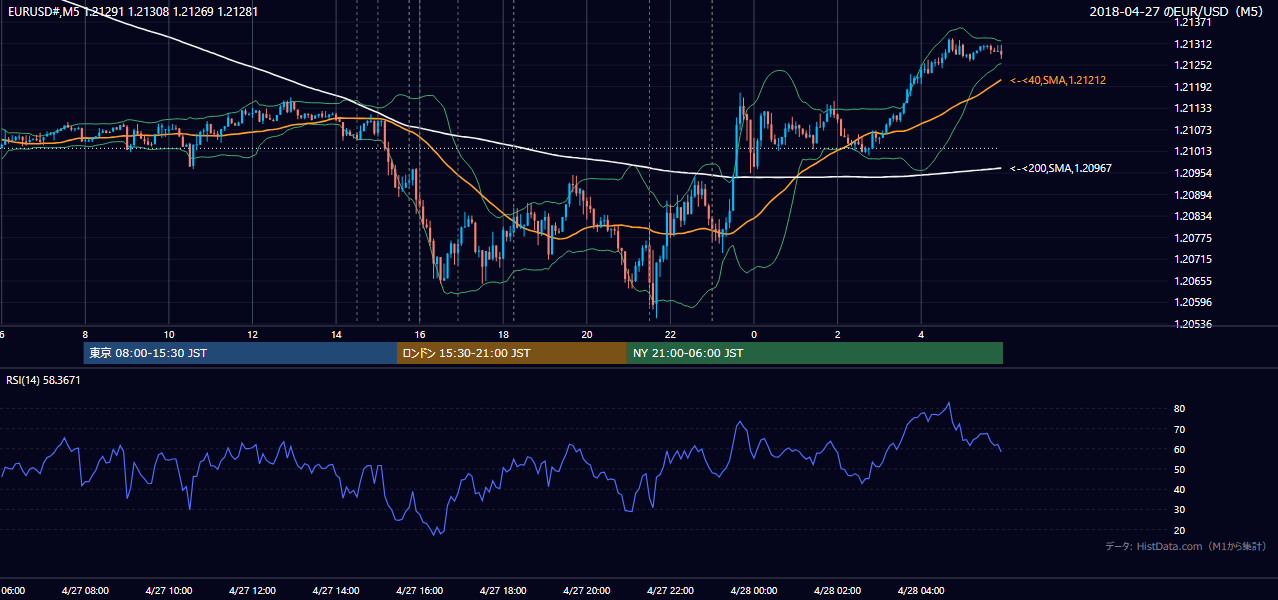
Task: Click price axis value 1.20954
Action: [x=1194, y=173]
